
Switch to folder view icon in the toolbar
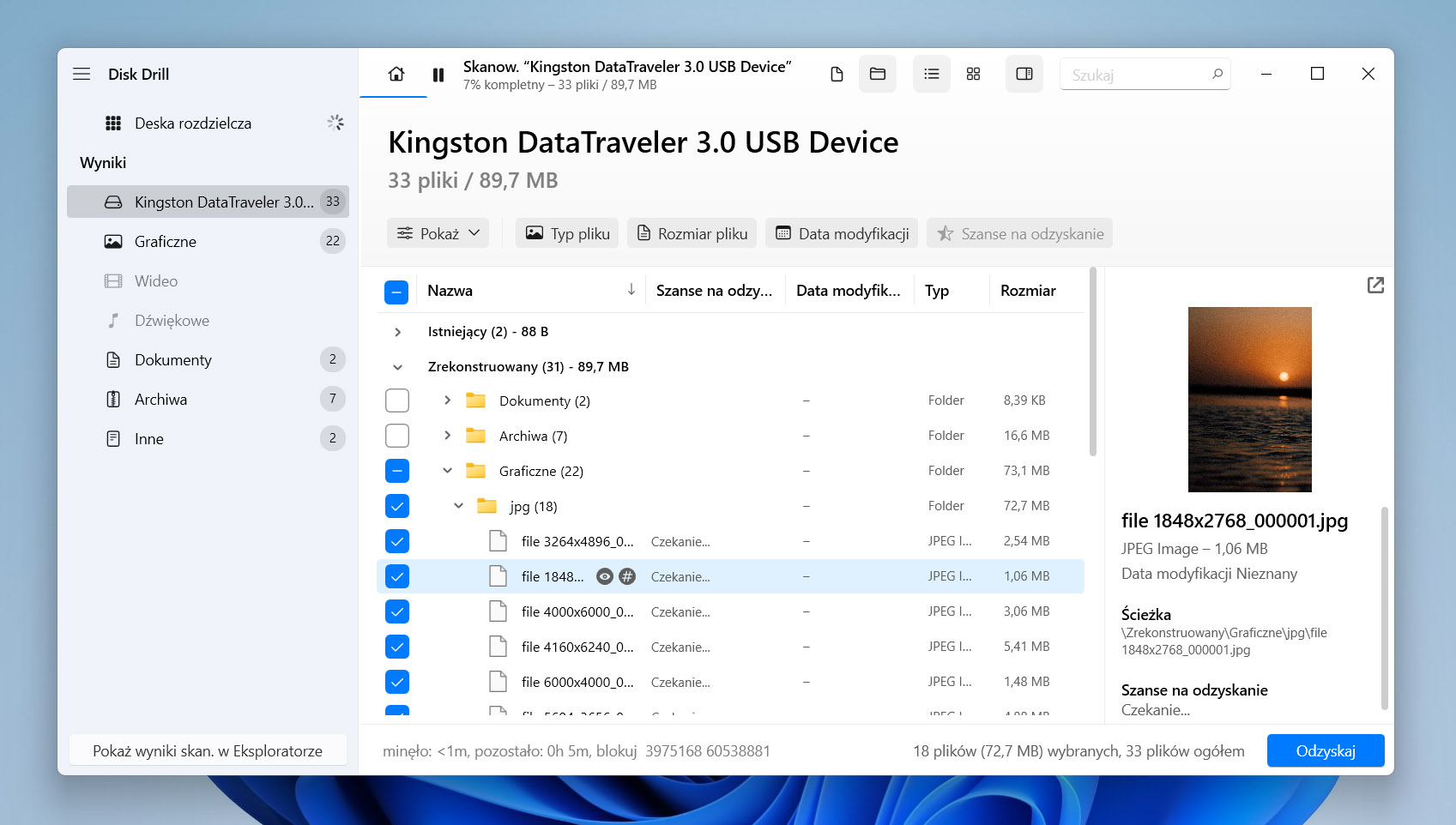[877, 74]
